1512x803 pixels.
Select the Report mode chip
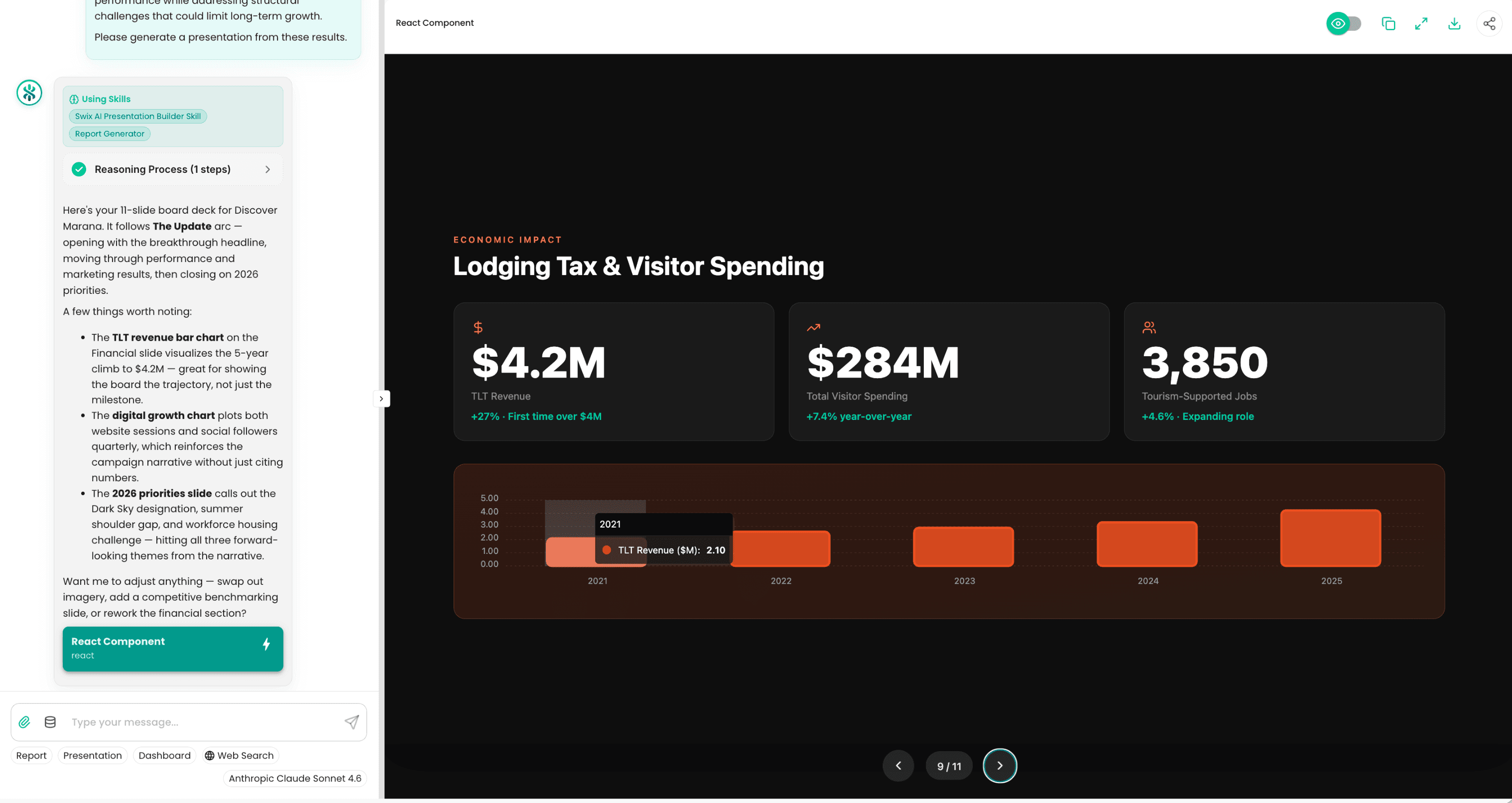[x=31, y=755]
